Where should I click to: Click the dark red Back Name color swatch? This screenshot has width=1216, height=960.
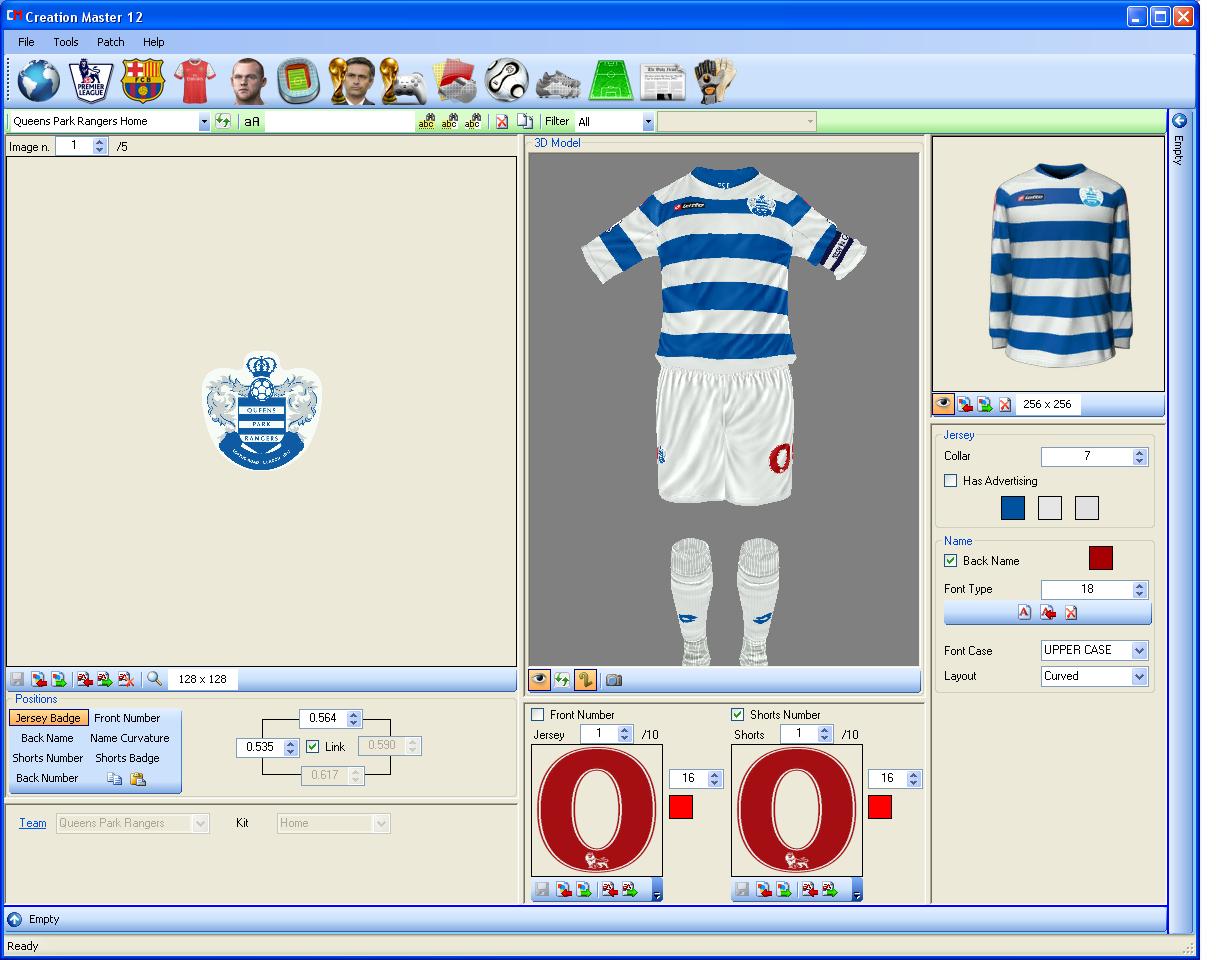[1100, 558]
